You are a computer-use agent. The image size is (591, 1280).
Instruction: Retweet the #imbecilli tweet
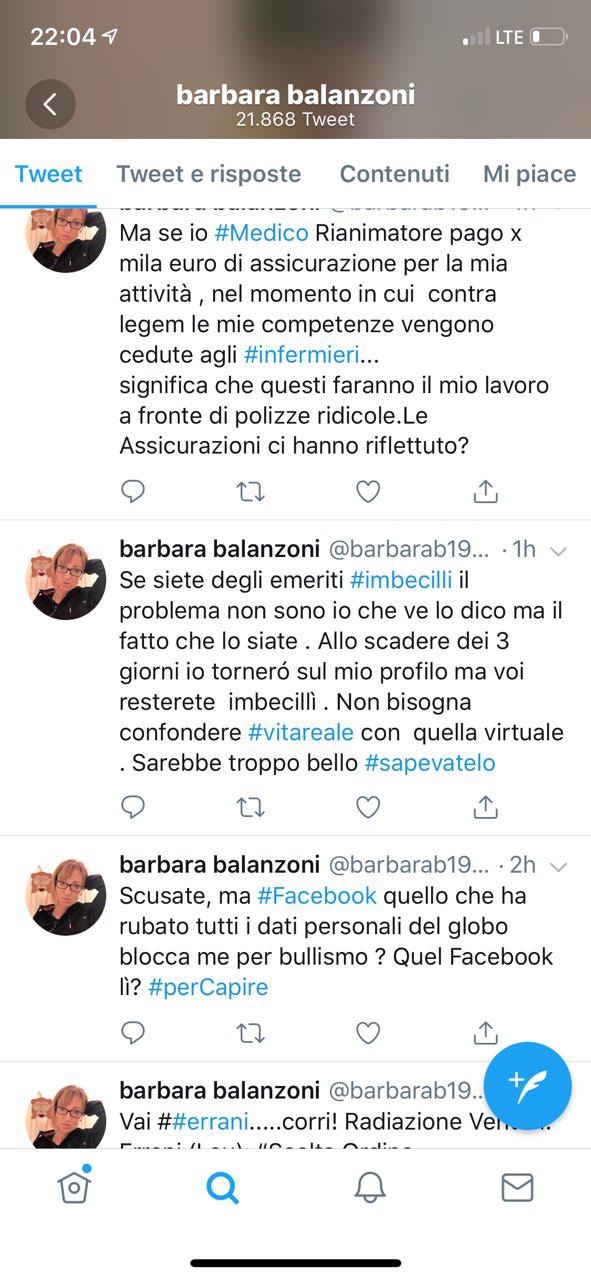point(250,806)
